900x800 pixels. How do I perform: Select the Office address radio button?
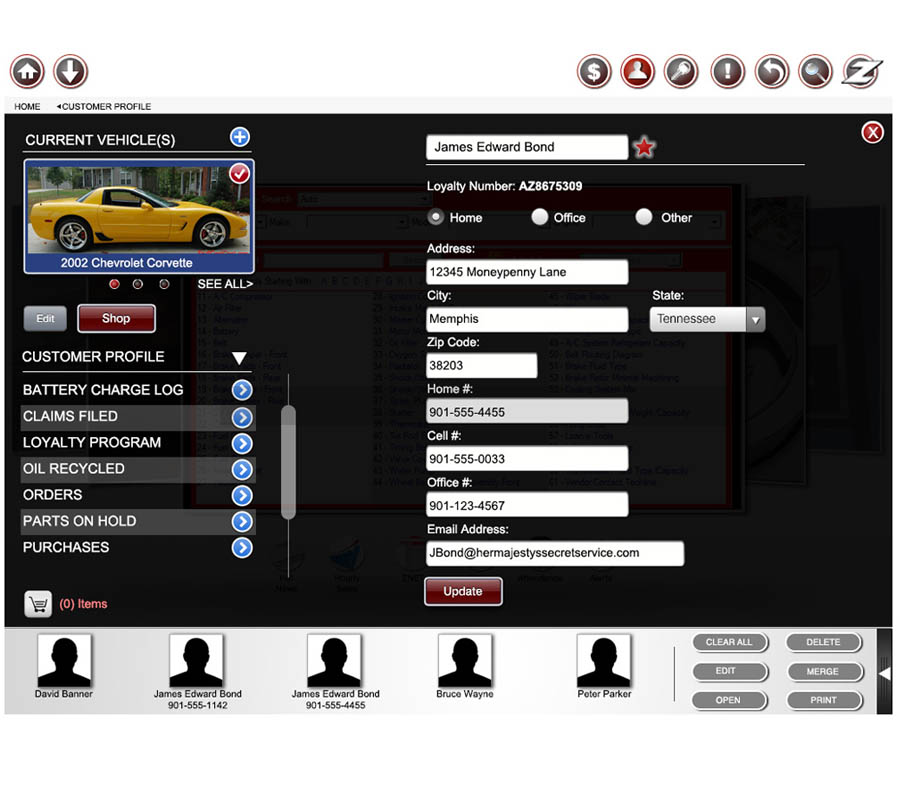[x=540, y=217]
